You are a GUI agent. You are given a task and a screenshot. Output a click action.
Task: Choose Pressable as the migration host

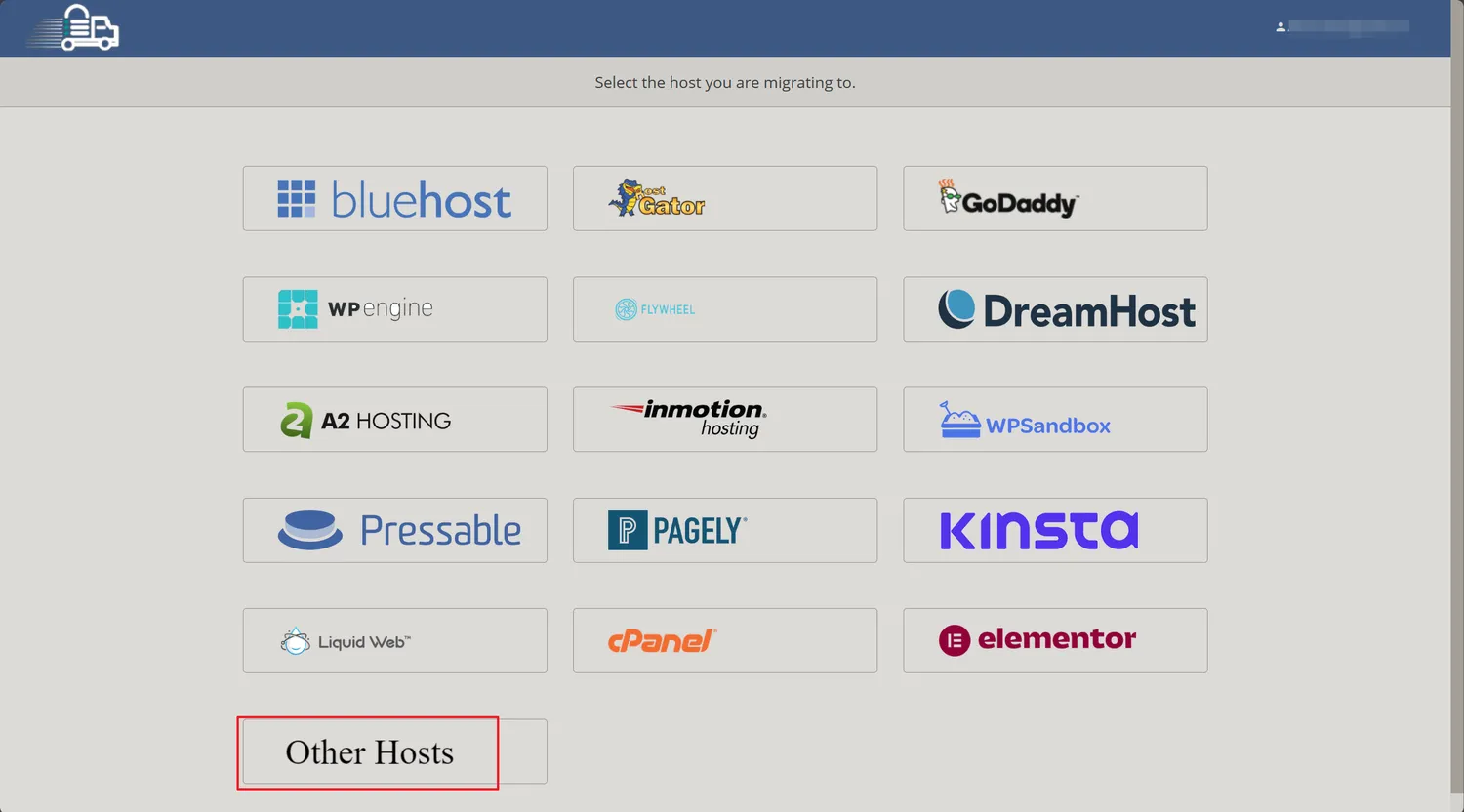coord(394,530)
